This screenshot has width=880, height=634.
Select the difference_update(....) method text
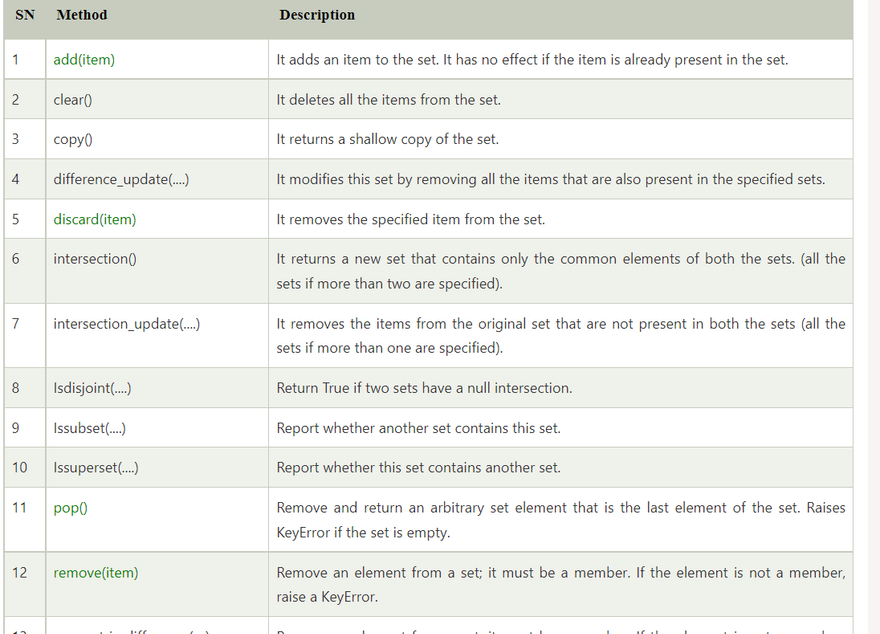(121, 179)
